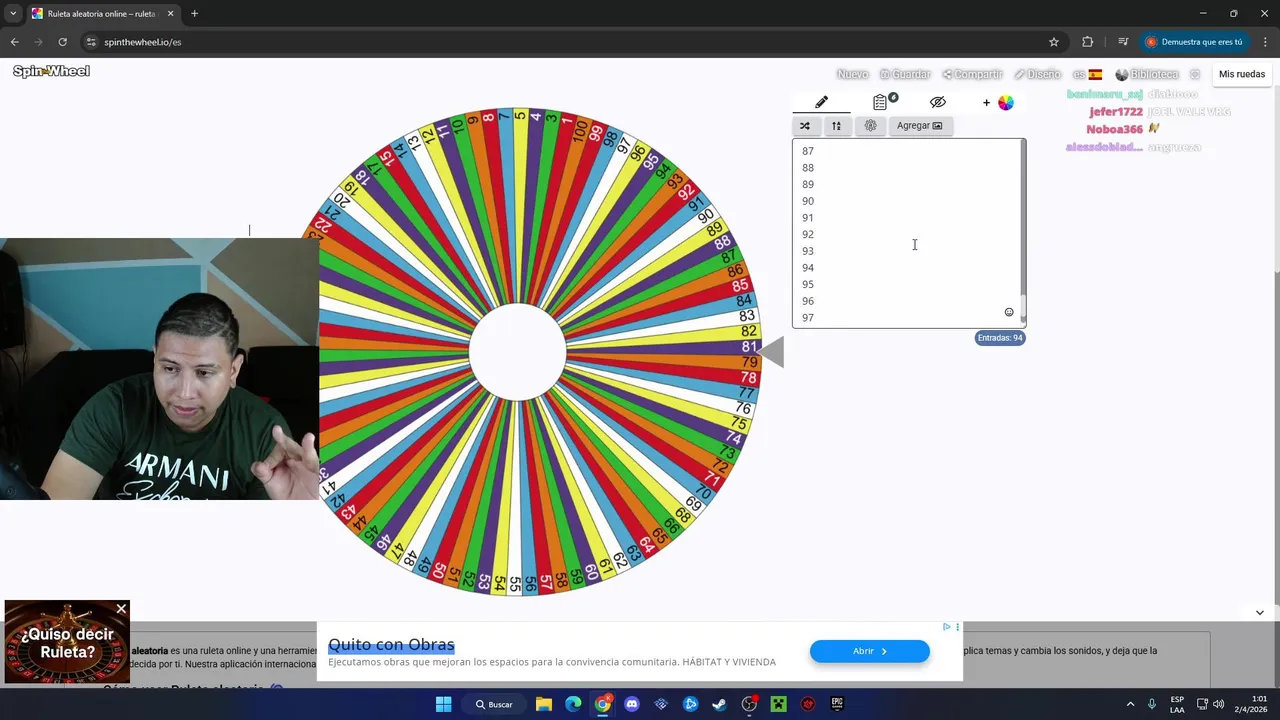1280x720 pixels.
Task: Open the pencil entries editing tab
Action: click(x=821, y=102)
